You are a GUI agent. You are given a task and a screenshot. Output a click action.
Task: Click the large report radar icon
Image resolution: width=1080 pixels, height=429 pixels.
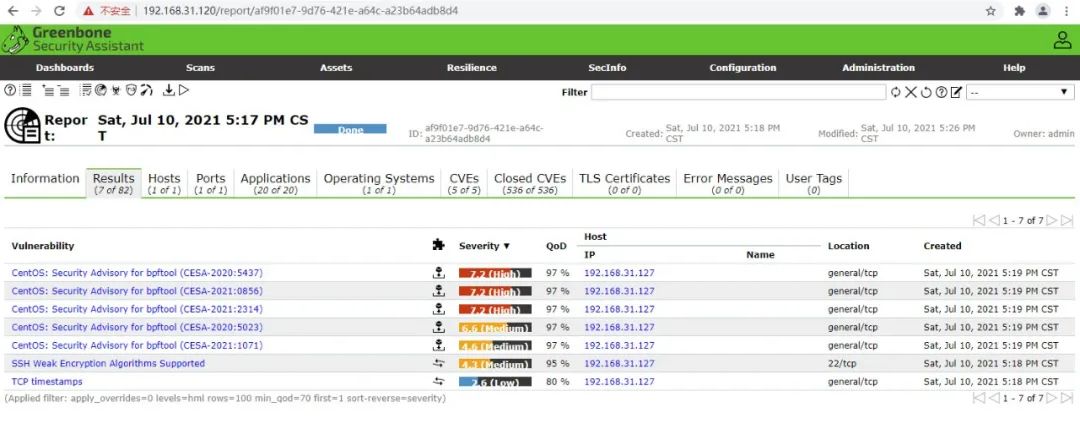(22, 125)
